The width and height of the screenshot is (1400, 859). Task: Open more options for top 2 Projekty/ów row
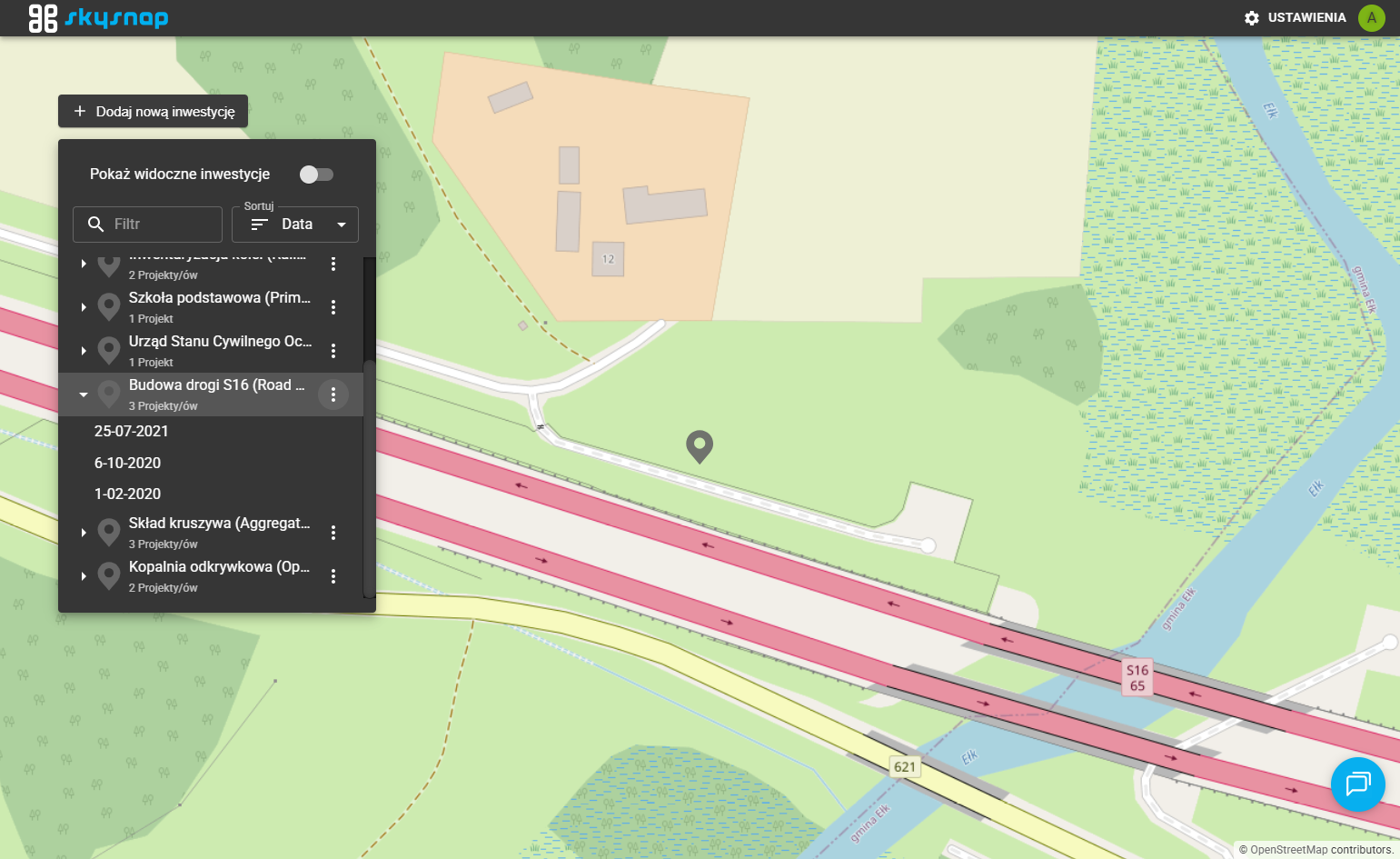pos(333,264)
